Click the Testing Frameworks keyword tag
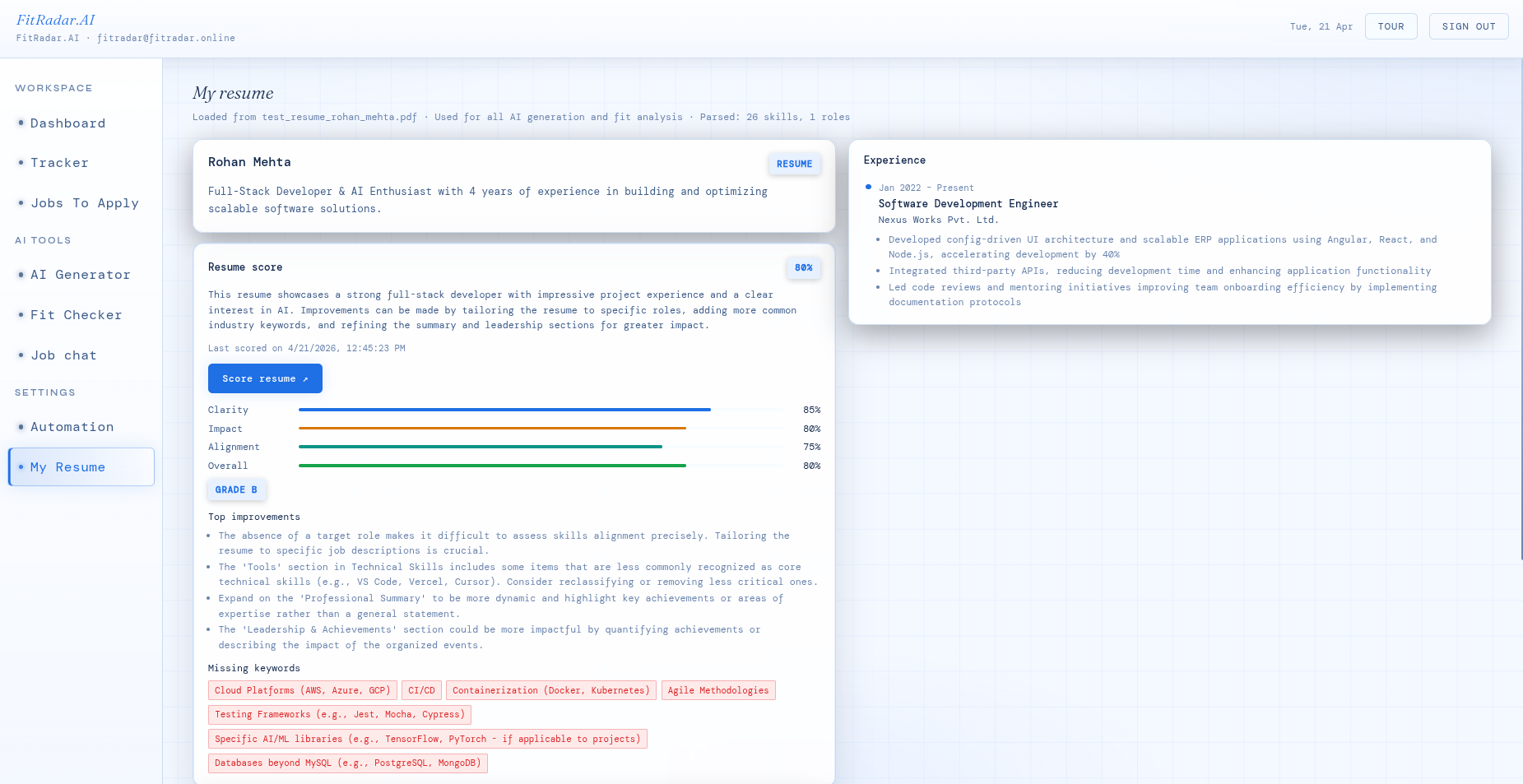Image resolution: width=1523 pixels, height=784 pixels. click(x=340, y=715)
